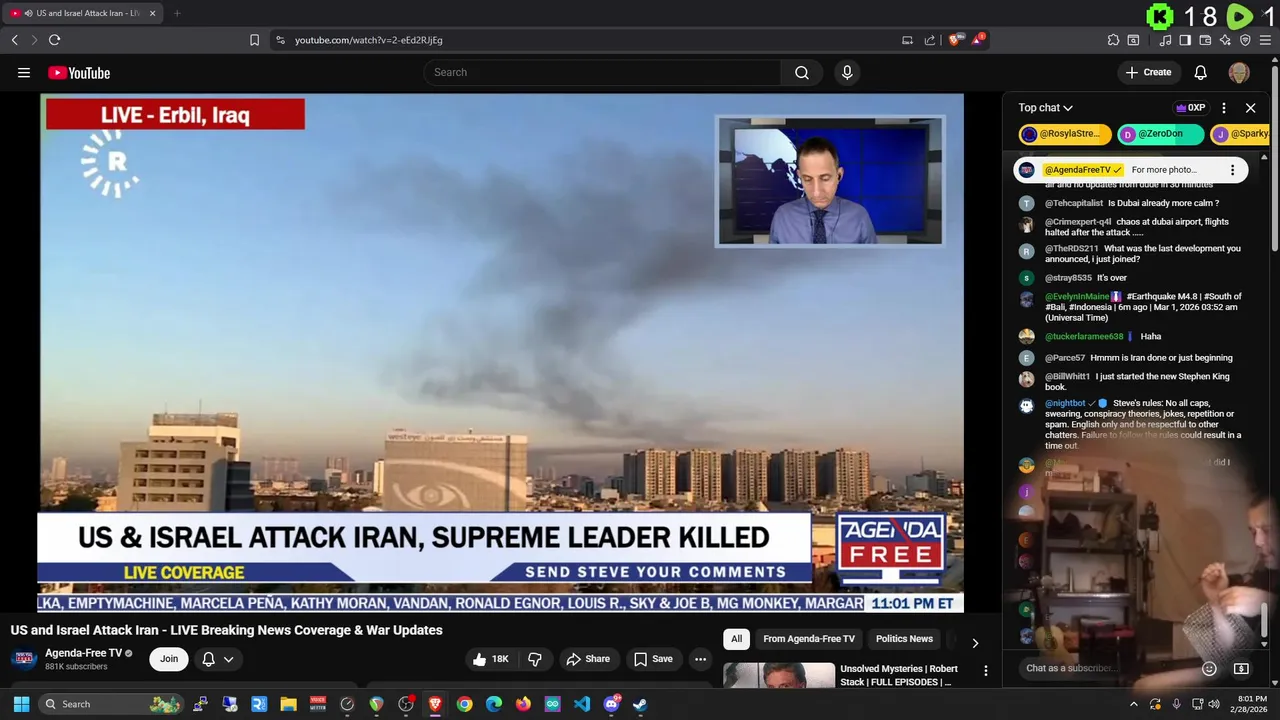Open the Brave playlist music icon

1165,40
